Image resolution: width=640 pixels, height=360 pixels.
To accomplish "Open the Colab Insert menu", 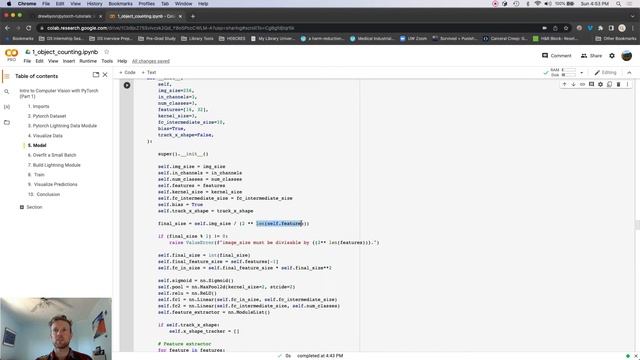I will tap(69, 61).
